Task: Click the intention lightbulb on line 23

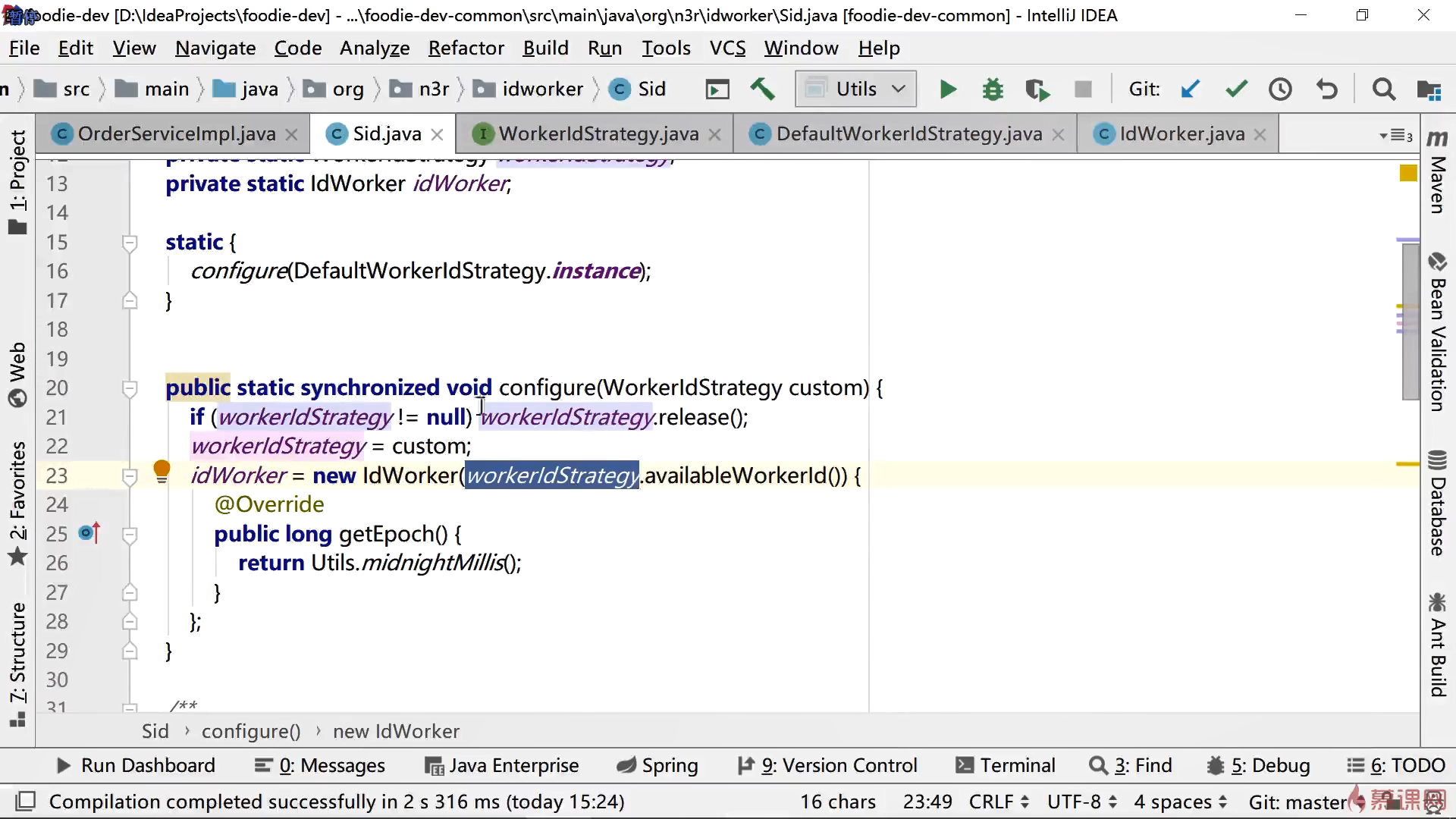Action: [x=162, y=472]
